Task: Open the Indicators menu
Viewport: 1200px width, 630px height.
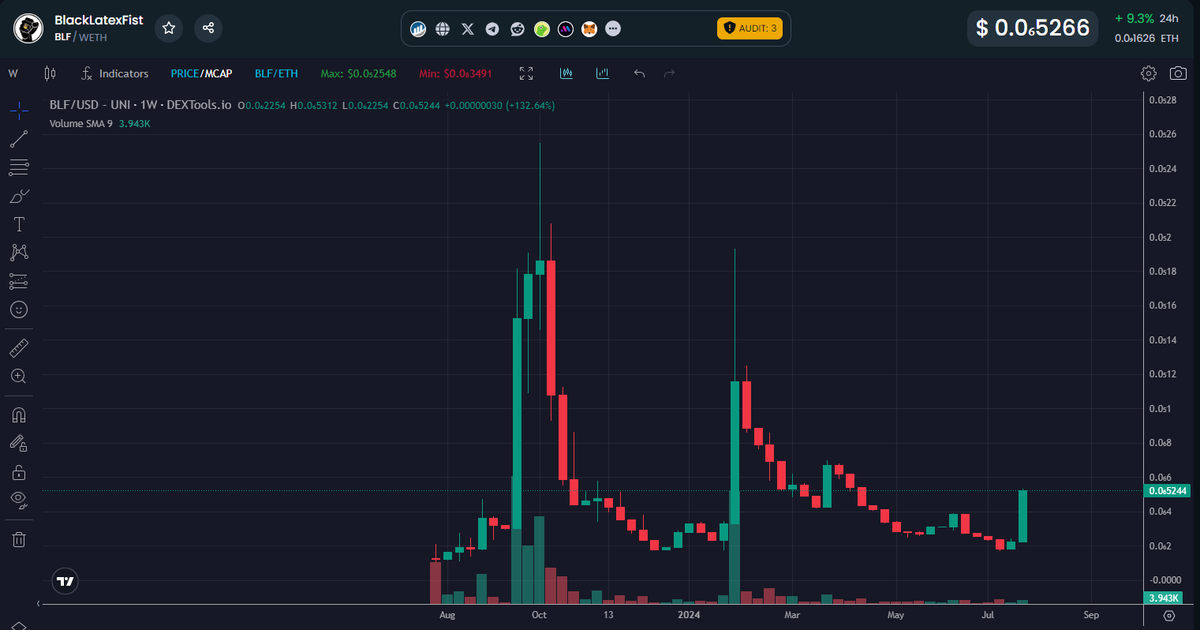Action: coord(115,73)
